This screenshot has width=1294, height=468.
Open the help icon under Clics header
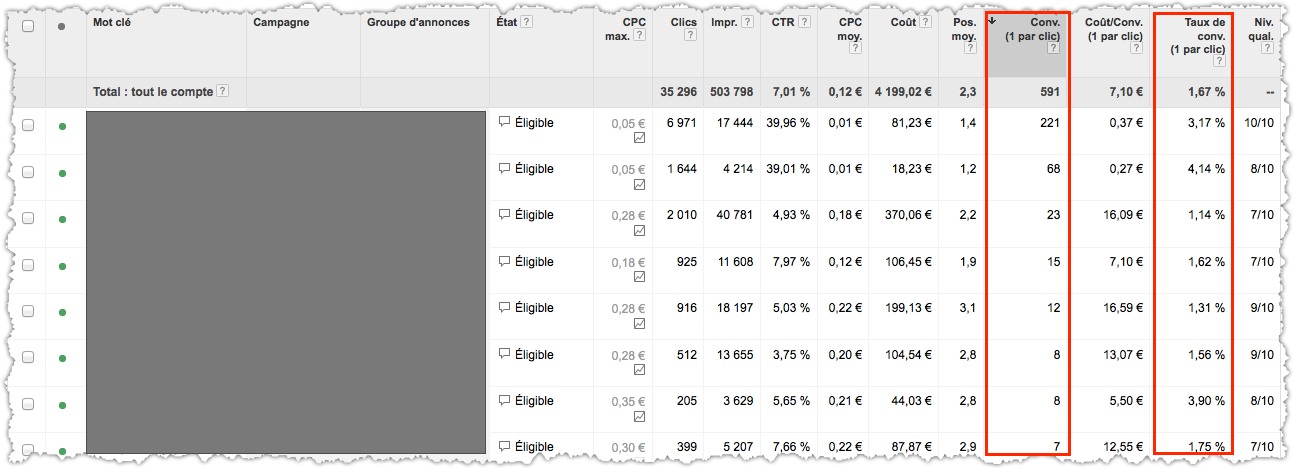(x=690, y=35)
